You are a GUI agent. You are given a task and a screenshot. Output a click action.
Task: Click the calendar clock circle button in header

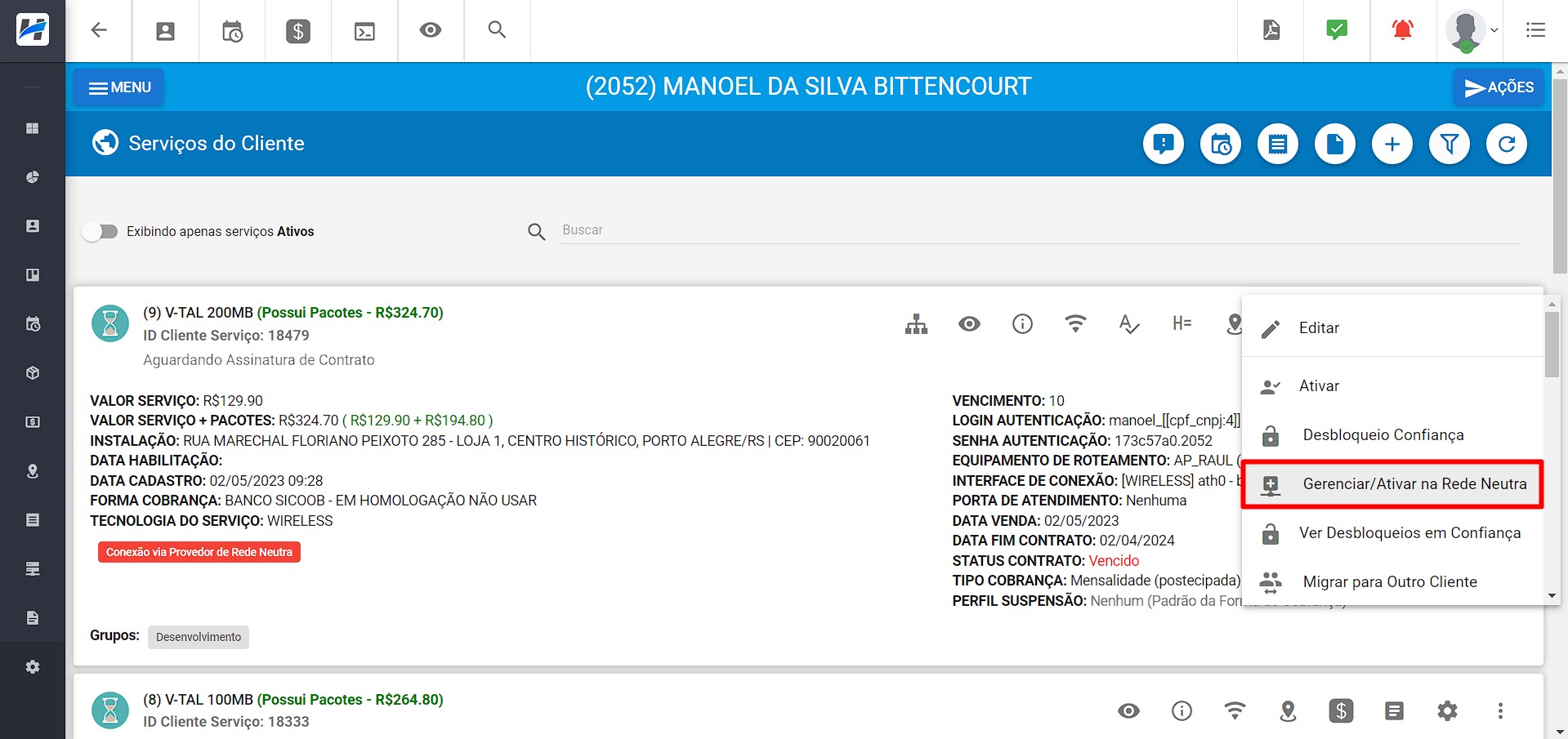pyautogui.click(x=1221, y=145)
